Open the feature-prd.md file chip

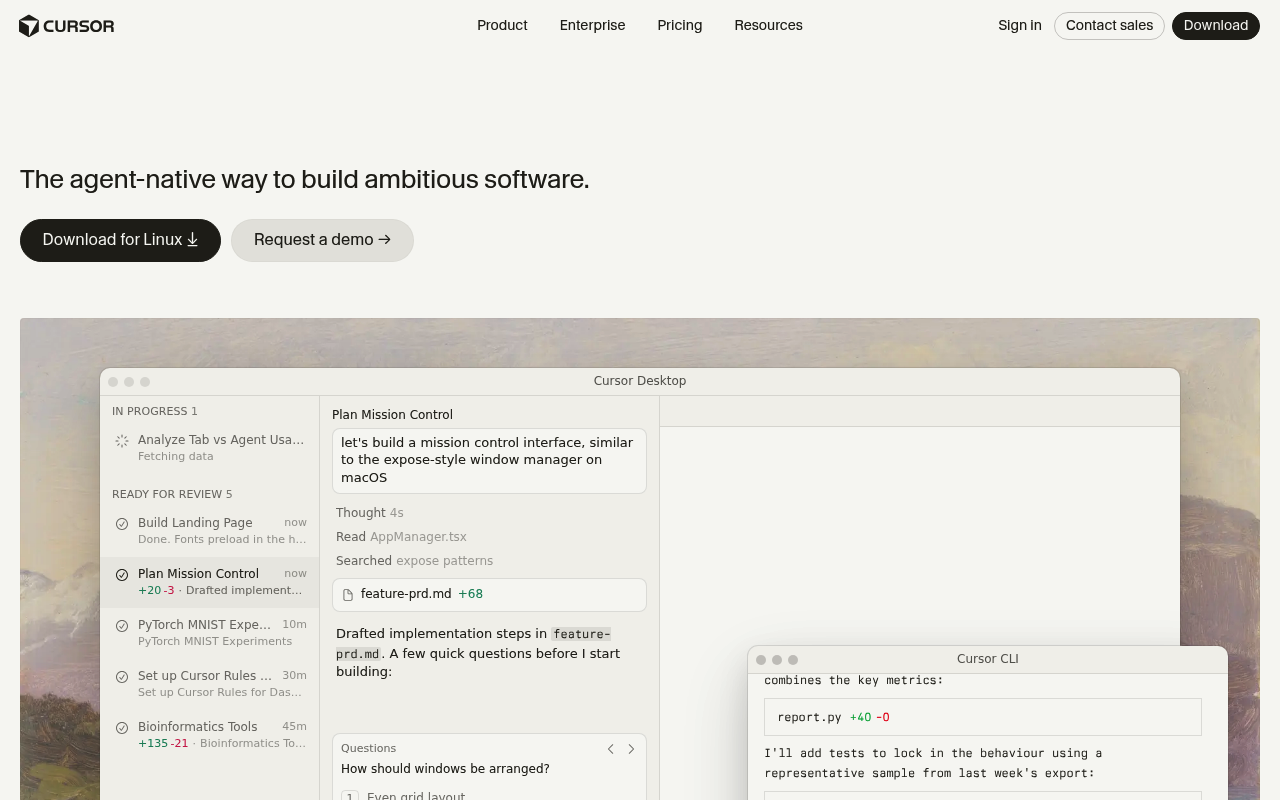tap(489, 595)
